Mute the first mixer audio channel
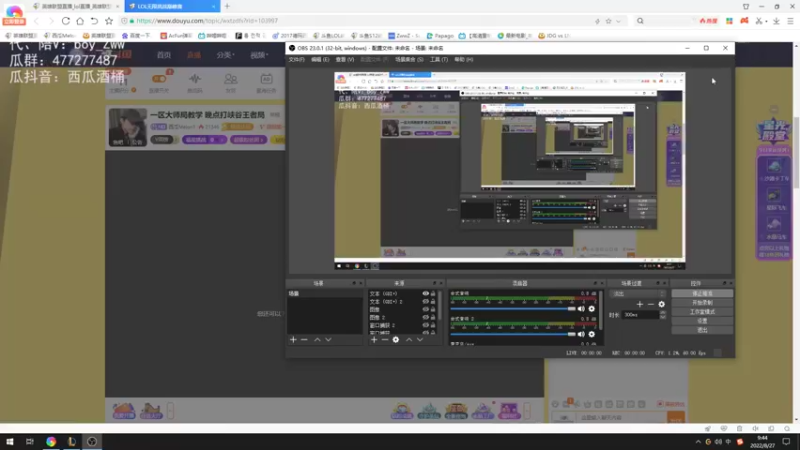The width and height of the screenshot is (800, 450). pos(581,309)
